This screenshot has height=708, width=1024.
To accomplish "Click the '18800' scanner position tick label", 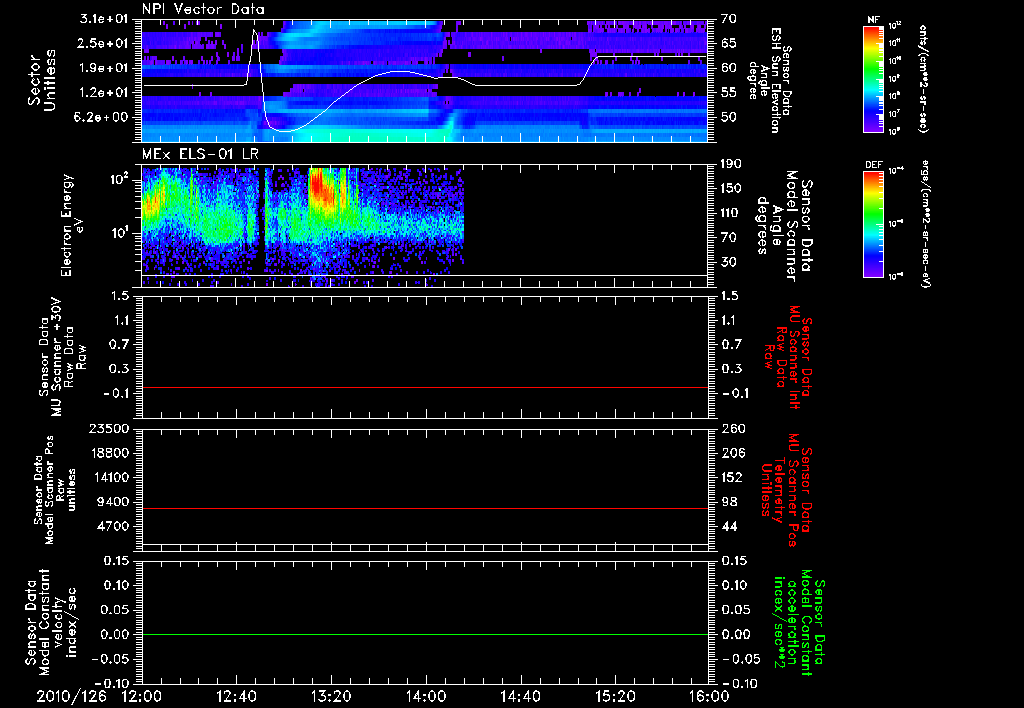I will point(109,453).
